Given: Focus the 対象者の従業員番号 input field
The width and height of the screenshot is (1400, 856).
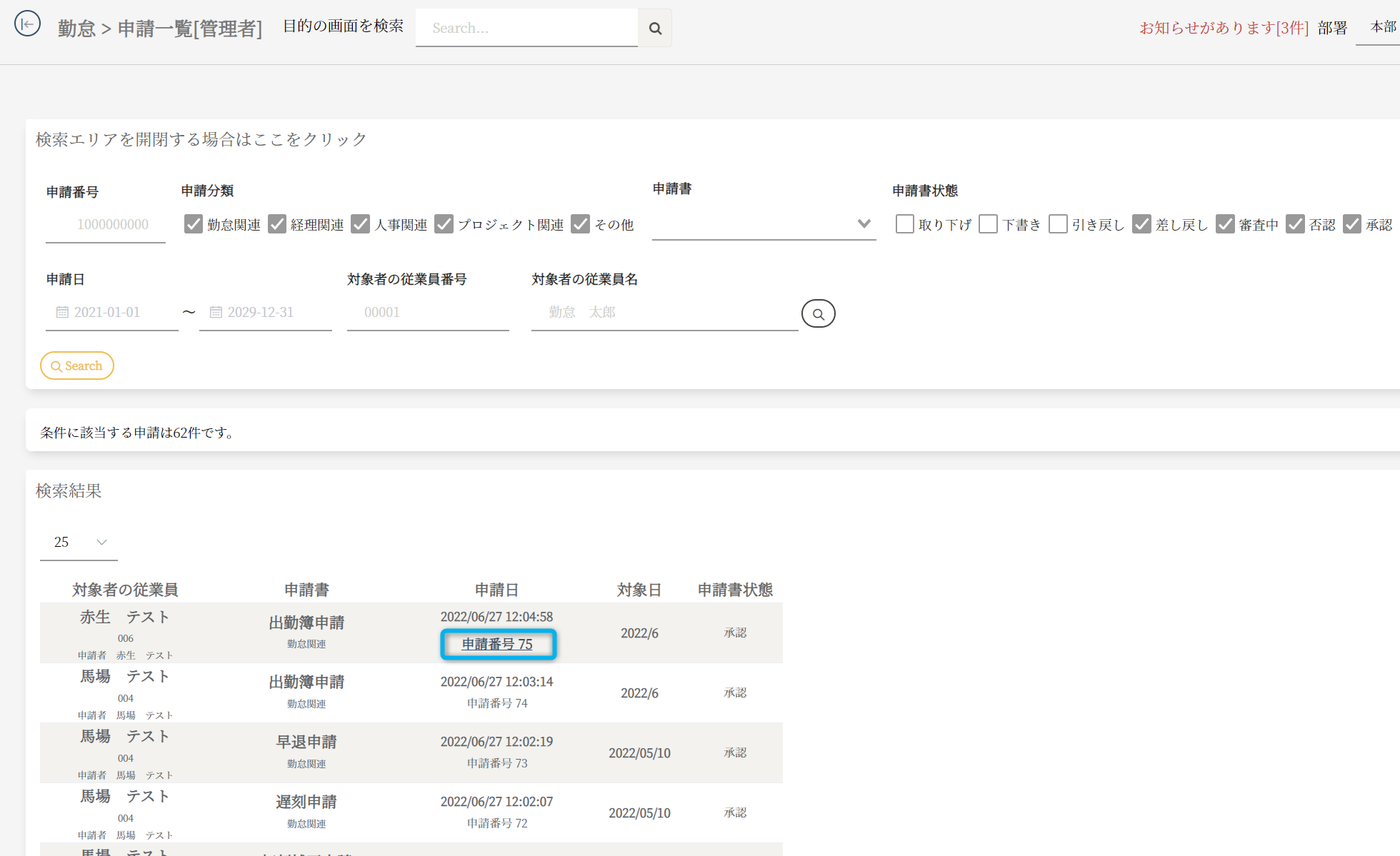Looking at the screenshot, I should coord(427,313).
